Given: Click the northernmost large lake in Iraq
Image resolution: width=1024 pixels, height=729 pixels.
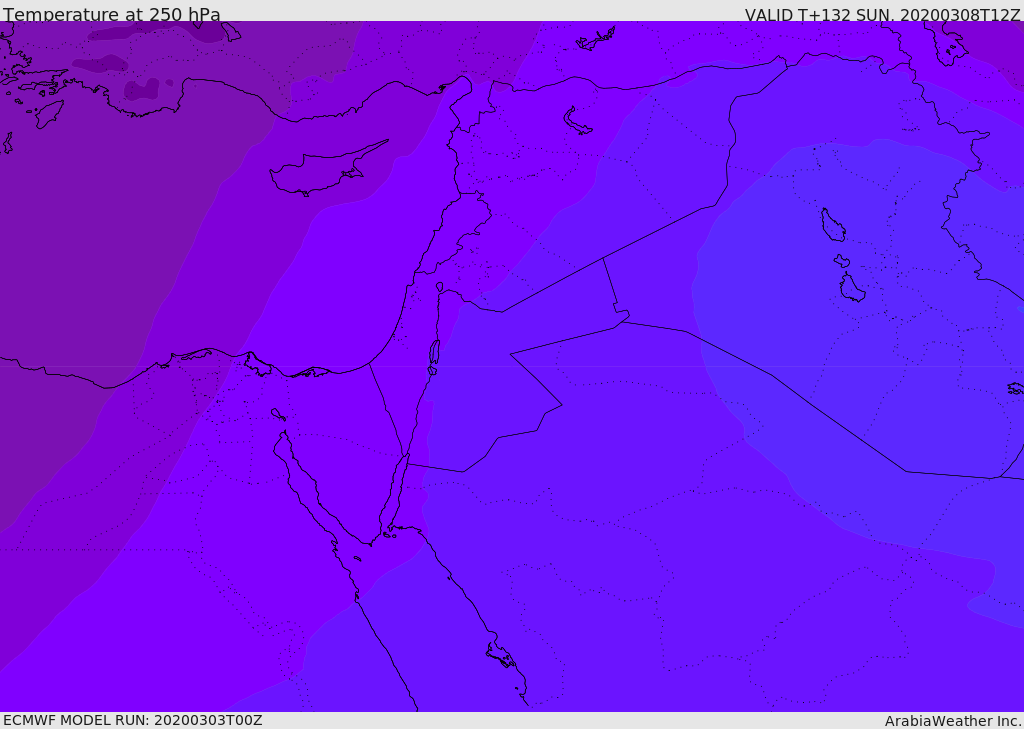Looking at the screenshot, I should click(x=833, y=225).
